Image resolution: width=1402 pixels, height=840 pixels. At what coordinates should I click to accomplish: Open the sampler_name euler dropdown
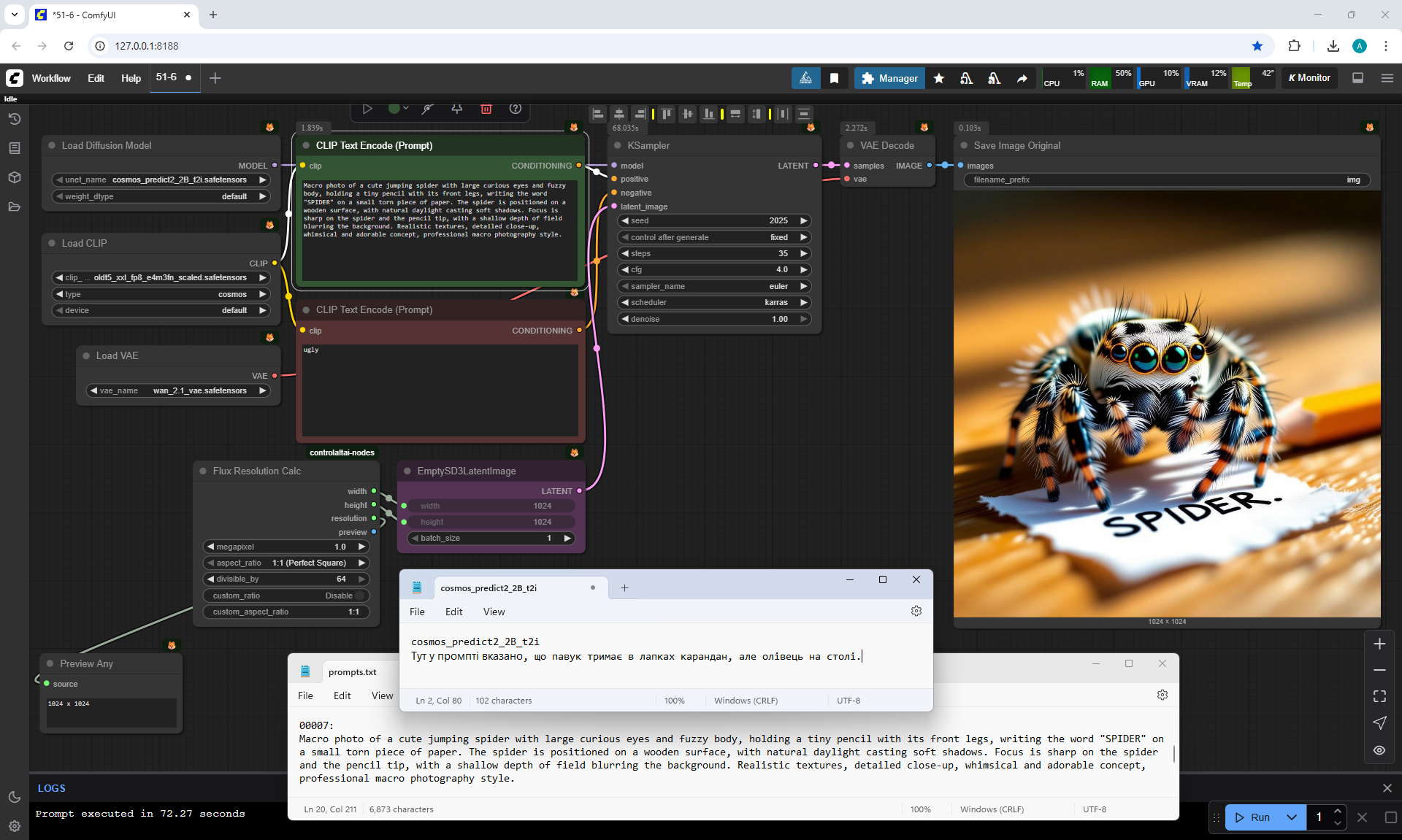click(715, 286)
